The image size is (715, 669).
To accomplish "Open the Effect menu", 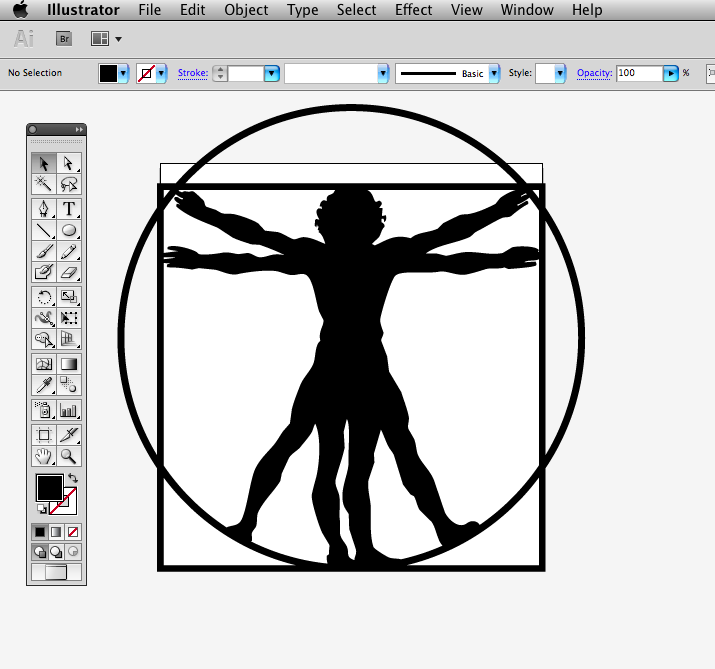I will tap(413, 10).
